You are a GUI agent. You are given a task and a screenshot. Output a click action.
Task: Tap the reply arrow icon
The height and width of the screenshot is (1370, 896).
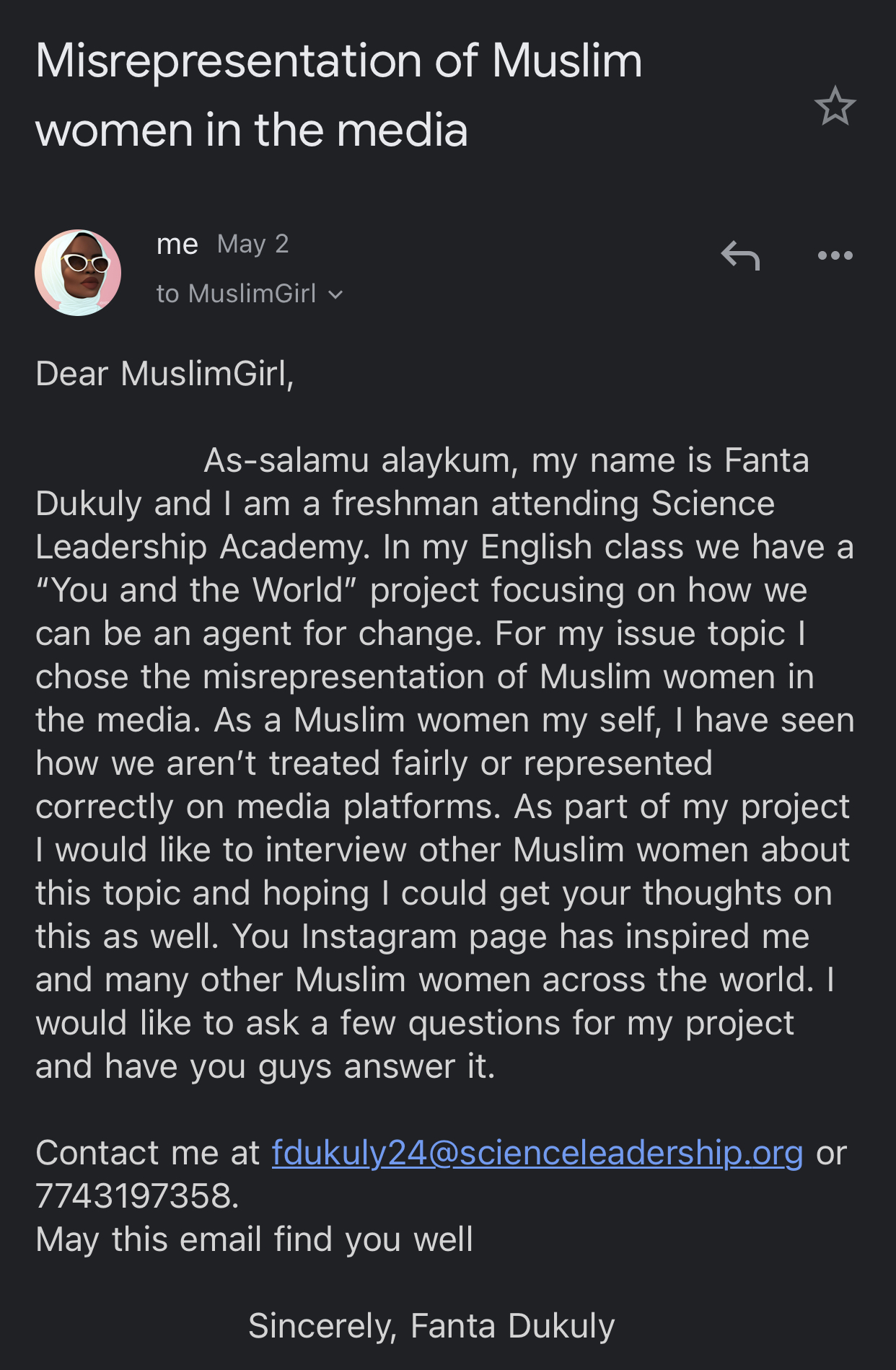(740, 255)
